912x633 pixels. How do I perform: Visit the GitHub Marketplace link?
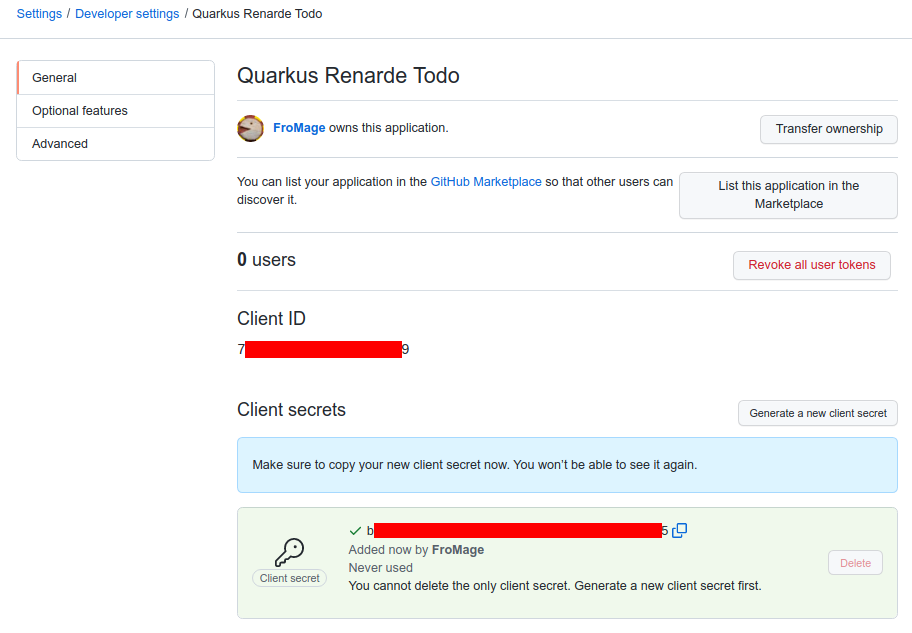click(x=486, y=181)
